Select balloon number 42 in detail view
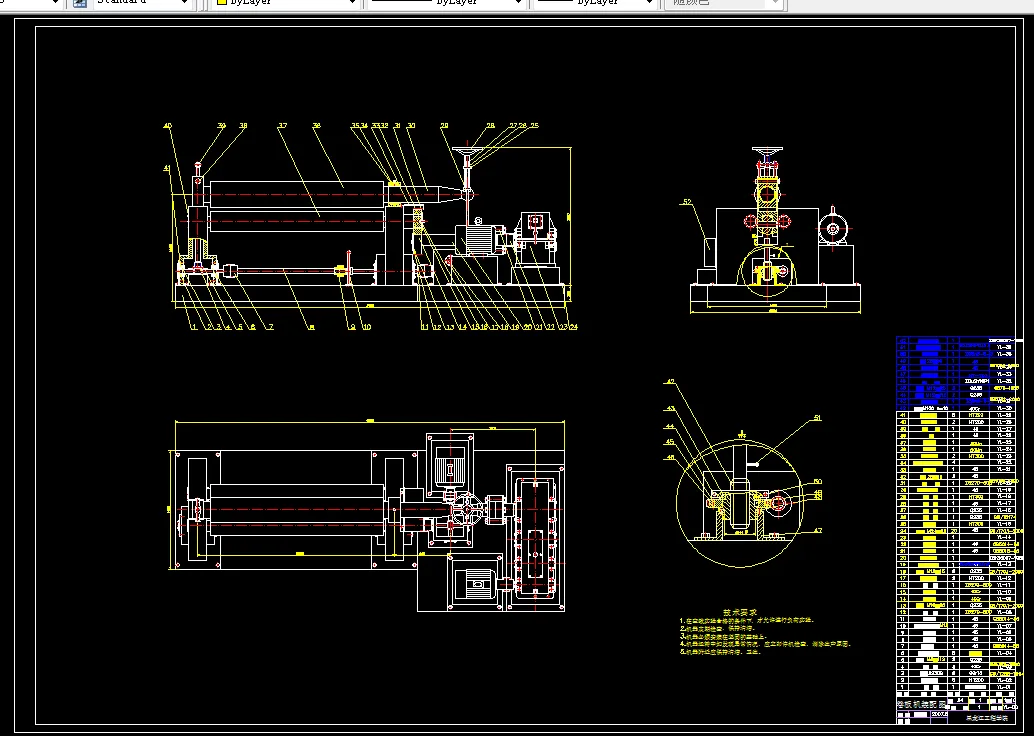 [x=671, y=381]
